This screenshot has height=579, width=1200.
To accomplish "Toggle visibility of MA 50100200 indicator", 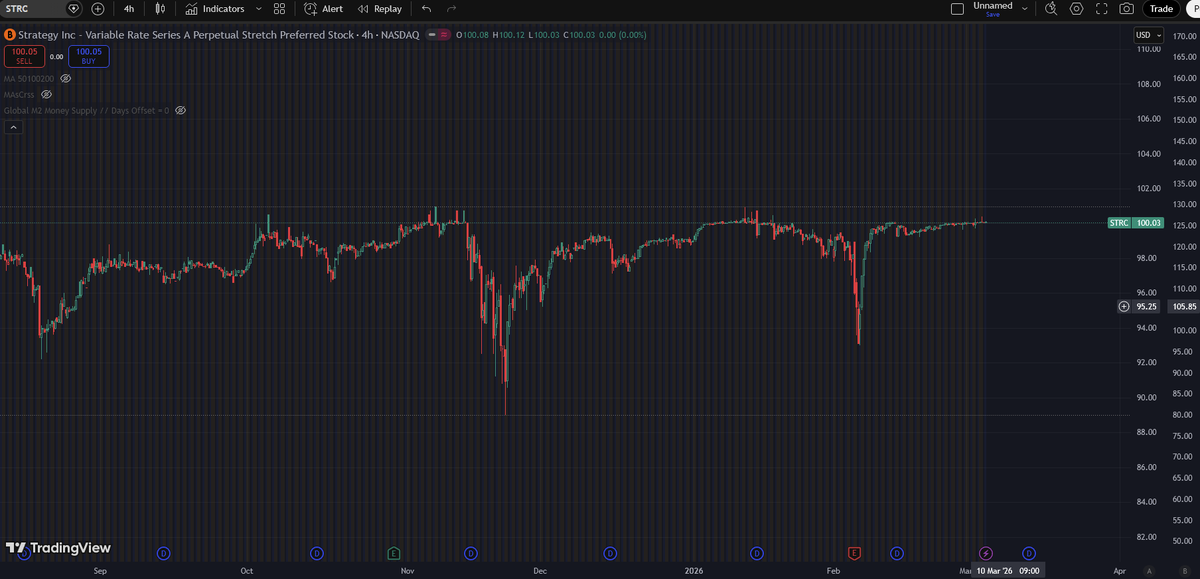I will (x=65, y=78).
